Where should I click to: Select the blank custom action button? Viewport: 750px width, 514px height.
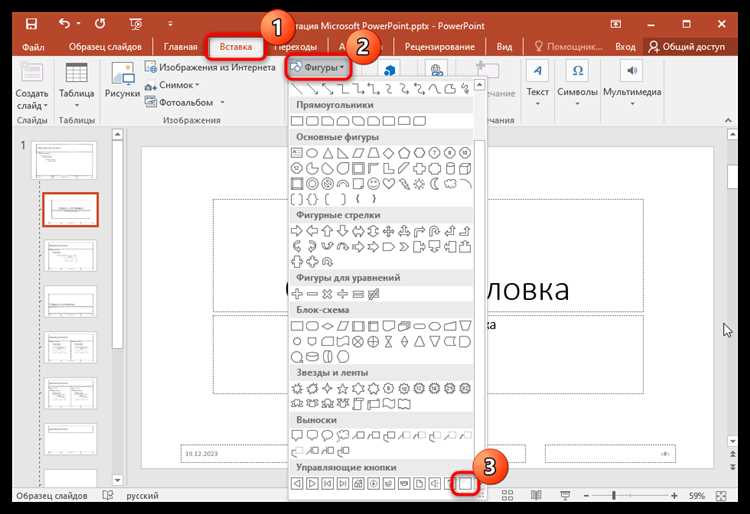click(465, 484)
